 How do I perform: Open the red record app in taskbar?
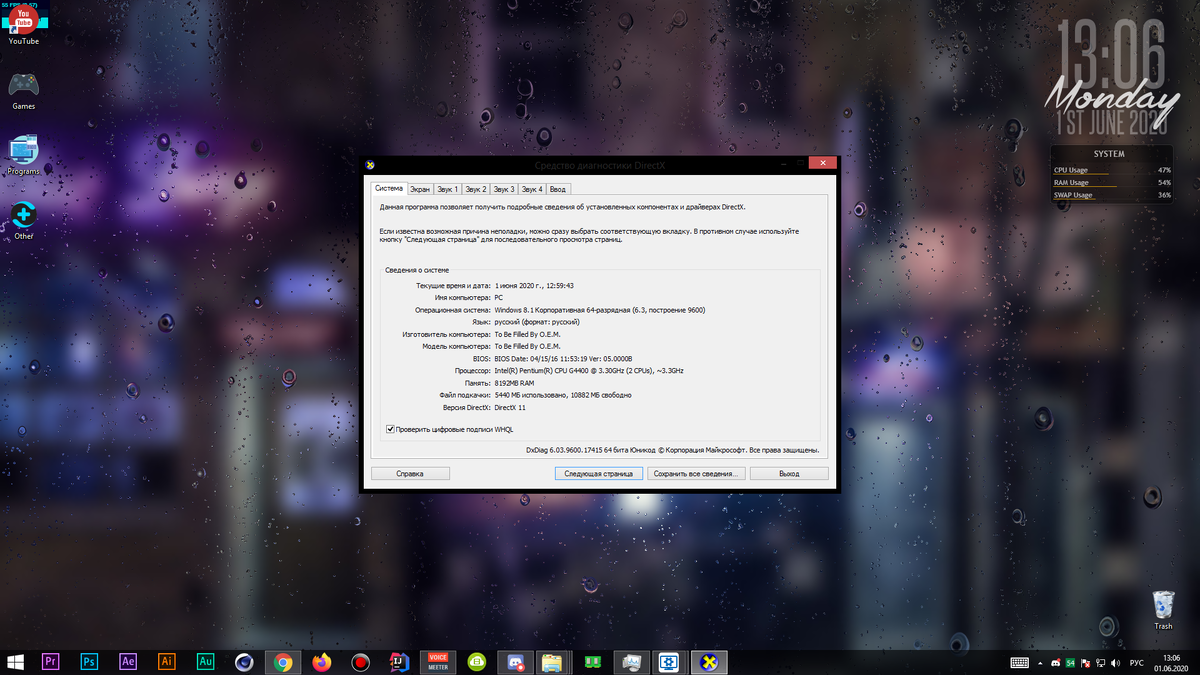pyautogui.click(x=360, y=662)
